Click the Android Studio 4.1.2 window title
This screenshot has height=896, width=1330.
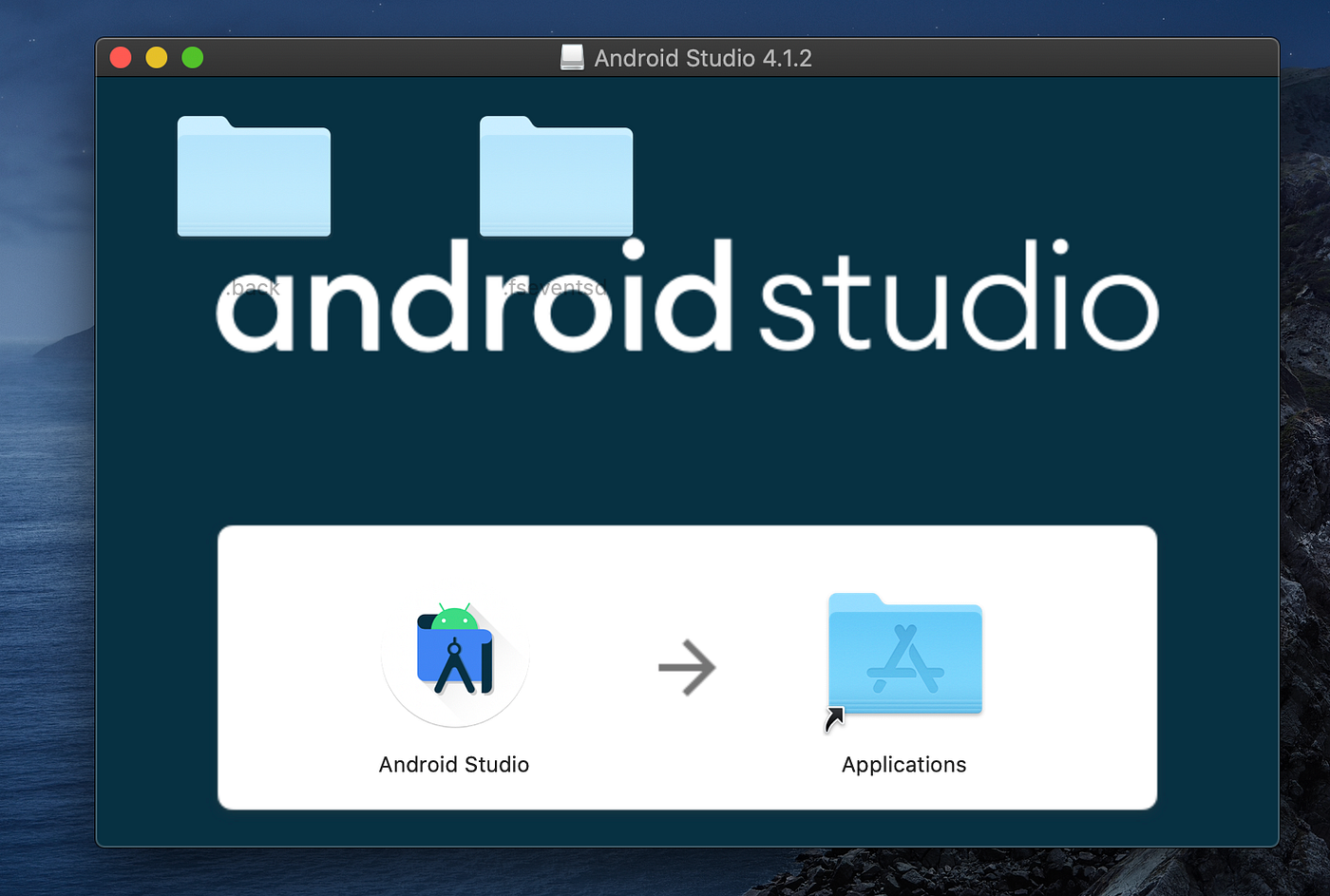coord(702,57)
